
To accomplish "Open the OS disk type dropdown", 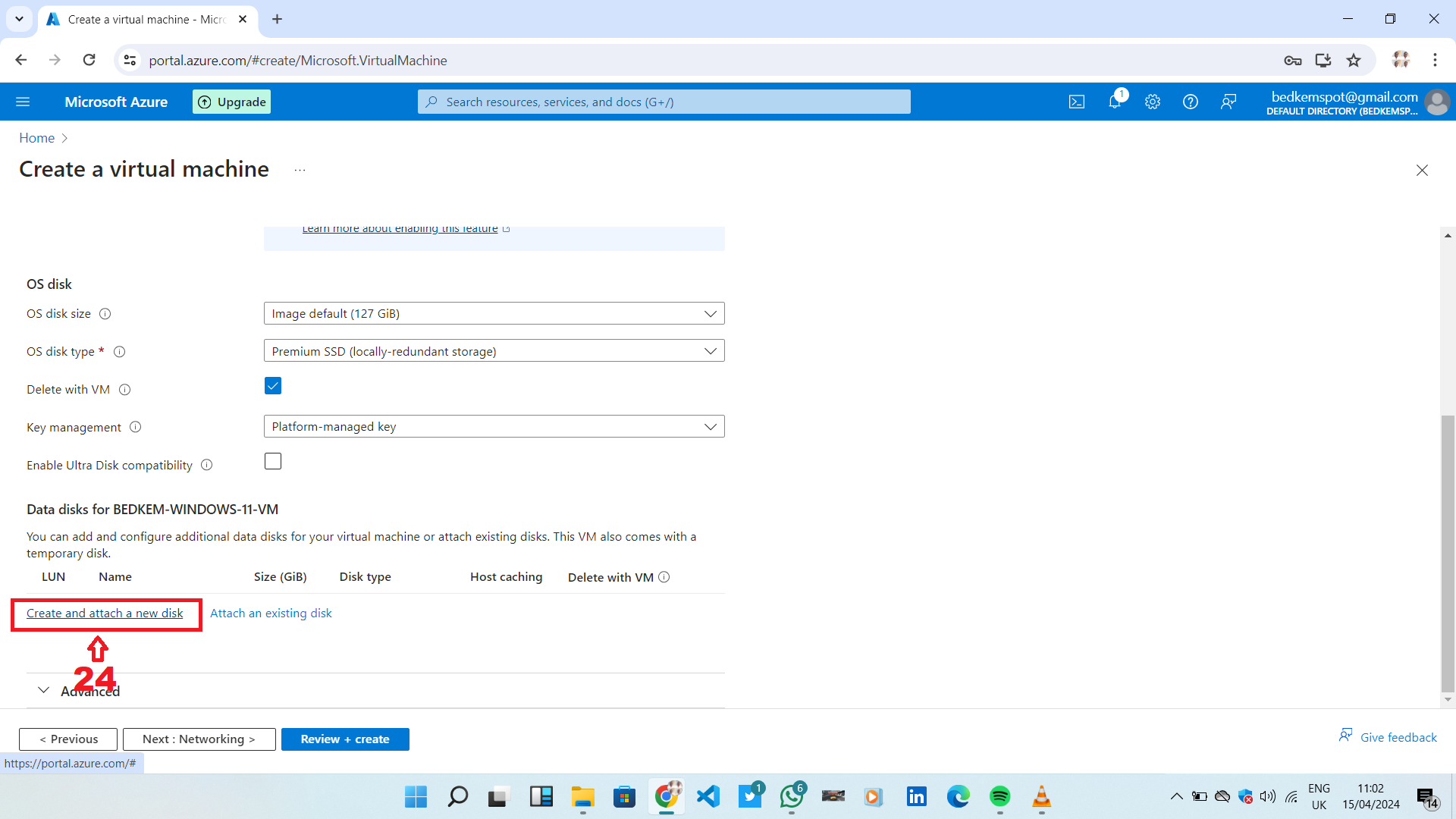I will pos(494,351).
